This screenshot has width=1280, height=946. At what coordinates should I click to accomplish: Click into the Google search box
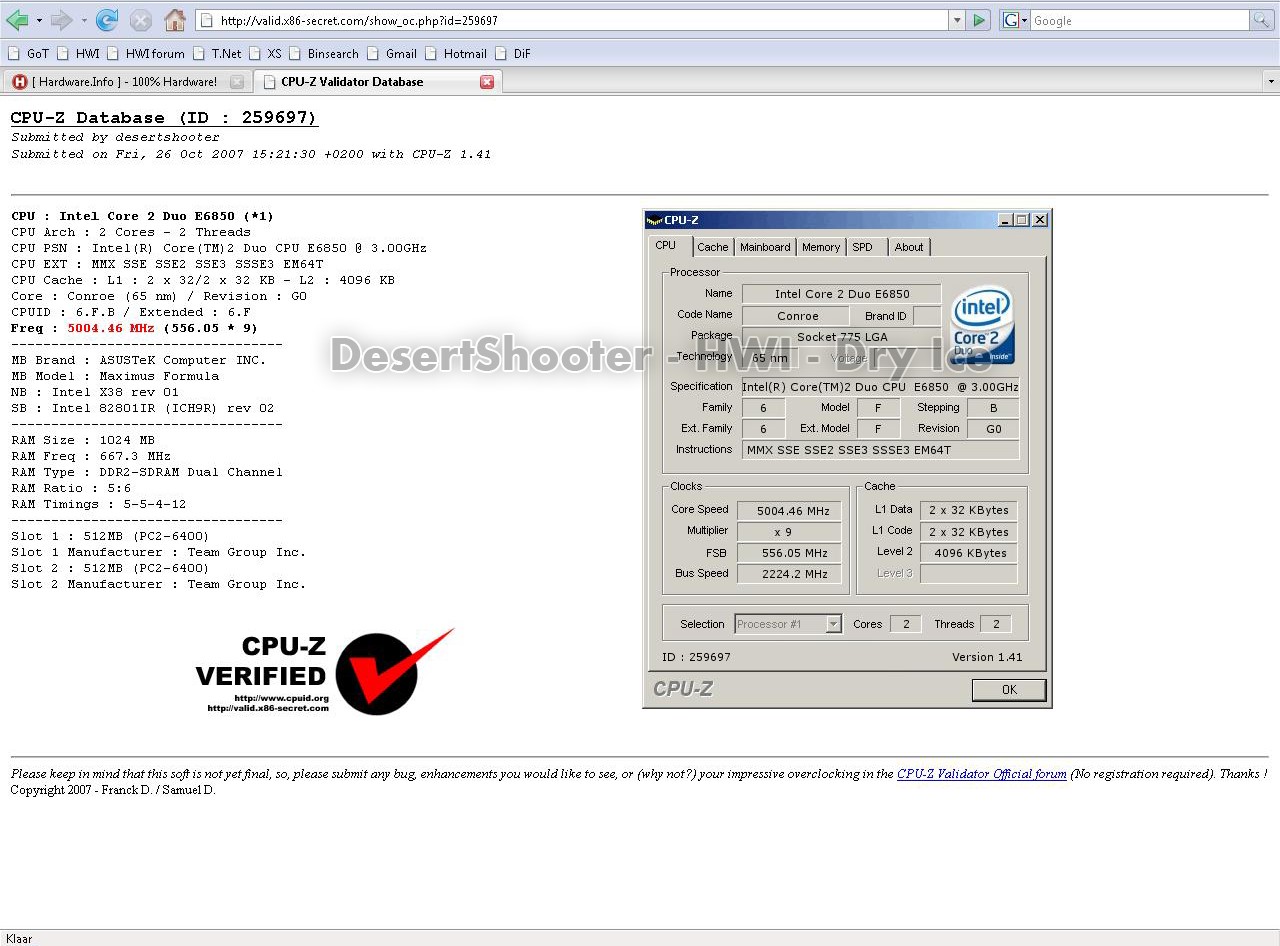coord(1140,20)
